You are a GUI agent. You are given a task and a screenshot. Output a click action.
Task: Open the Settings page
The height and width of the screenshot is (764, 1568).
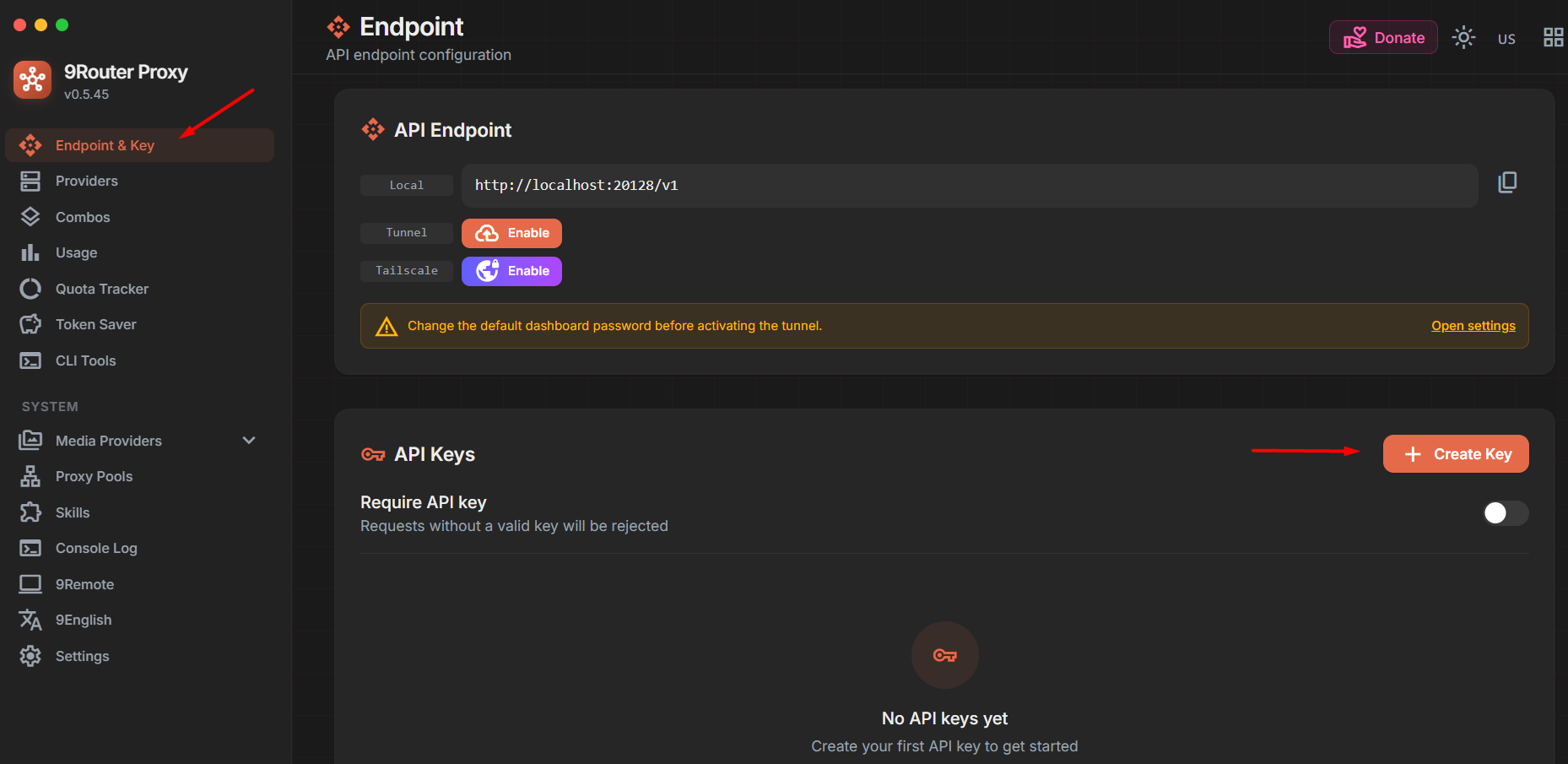point(140,656)
